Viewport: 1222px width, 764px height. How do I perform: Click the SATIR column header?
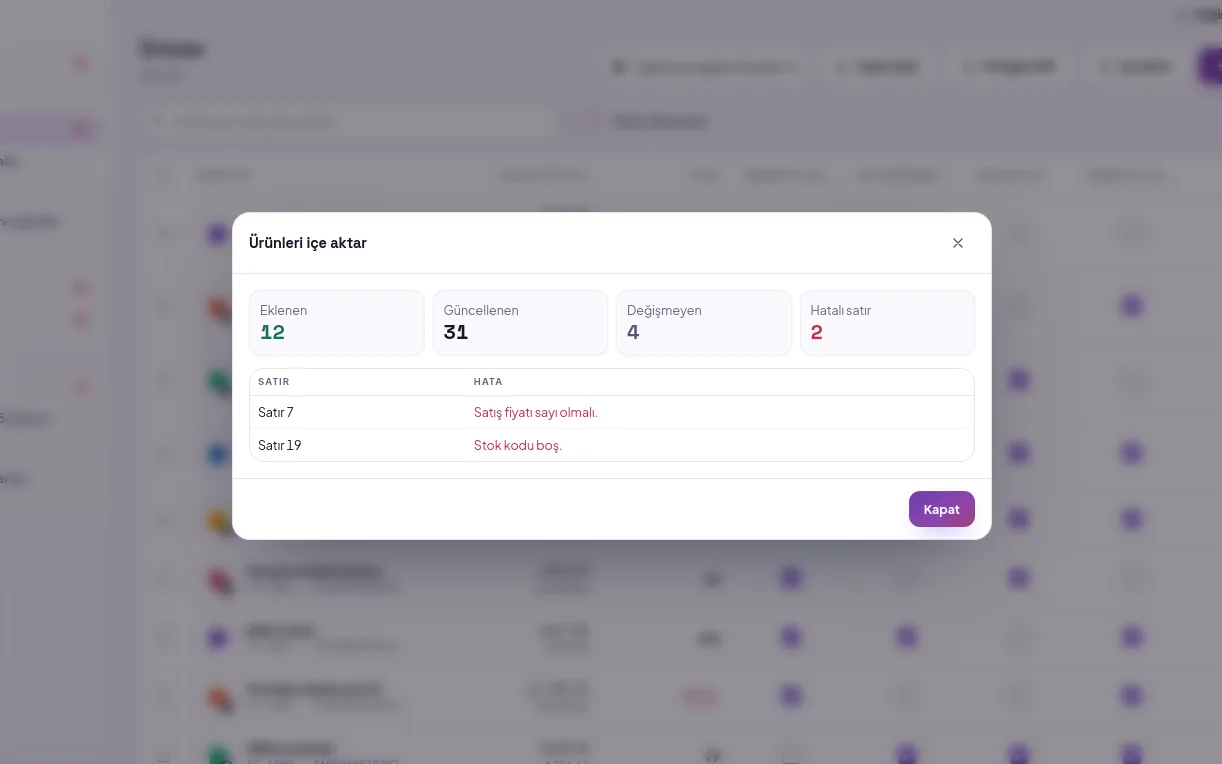(273, 382)
